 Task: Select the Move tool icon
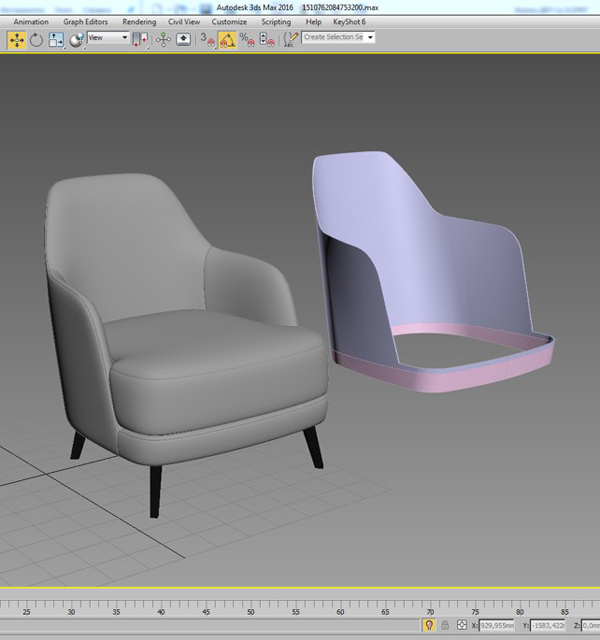[x=16, y=40]
